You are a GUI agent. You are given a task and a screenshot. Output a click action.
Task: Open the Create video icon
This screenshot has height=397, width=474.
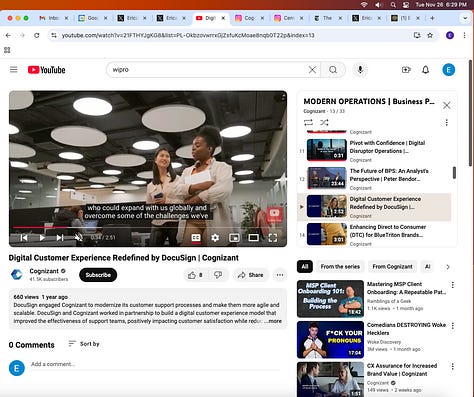[x=406, y=70]
